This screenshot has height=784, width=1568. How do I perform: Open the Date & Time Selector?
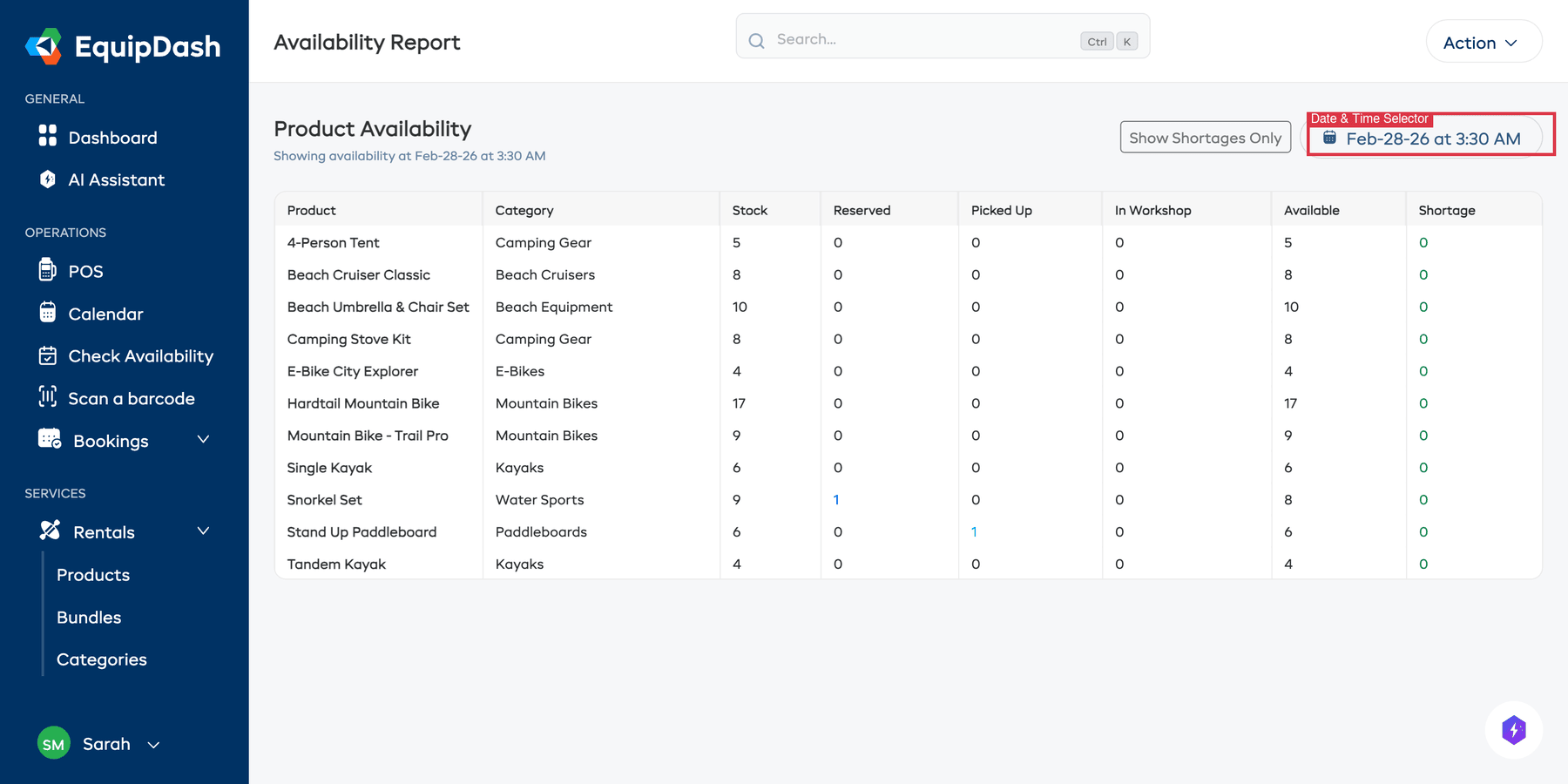tap(1429, 137)
